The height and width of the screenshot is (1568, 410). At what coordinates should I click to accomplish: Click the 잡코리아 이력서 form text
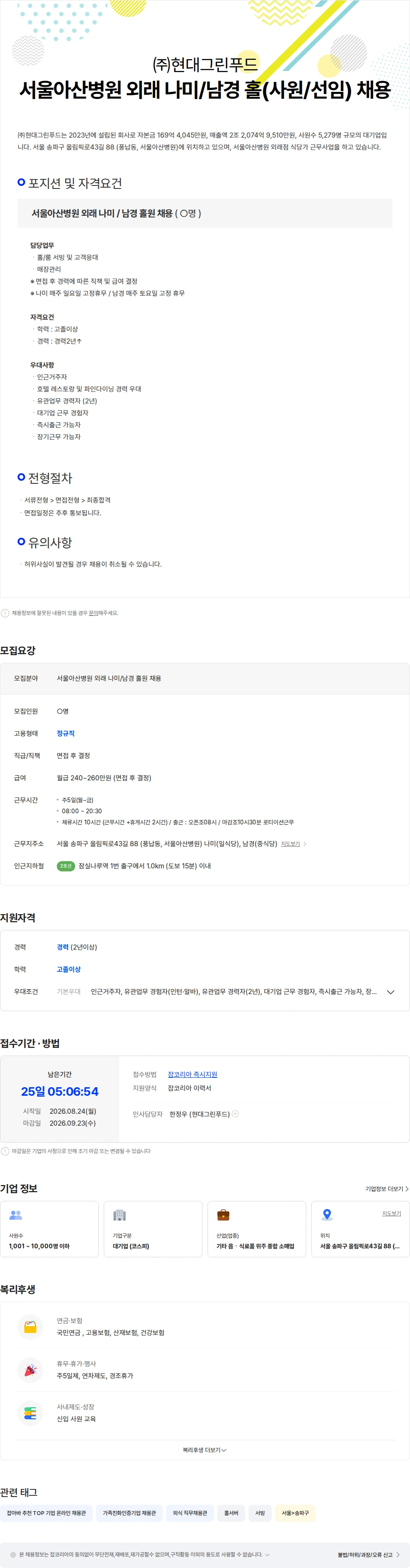(x=190, y=1088)
